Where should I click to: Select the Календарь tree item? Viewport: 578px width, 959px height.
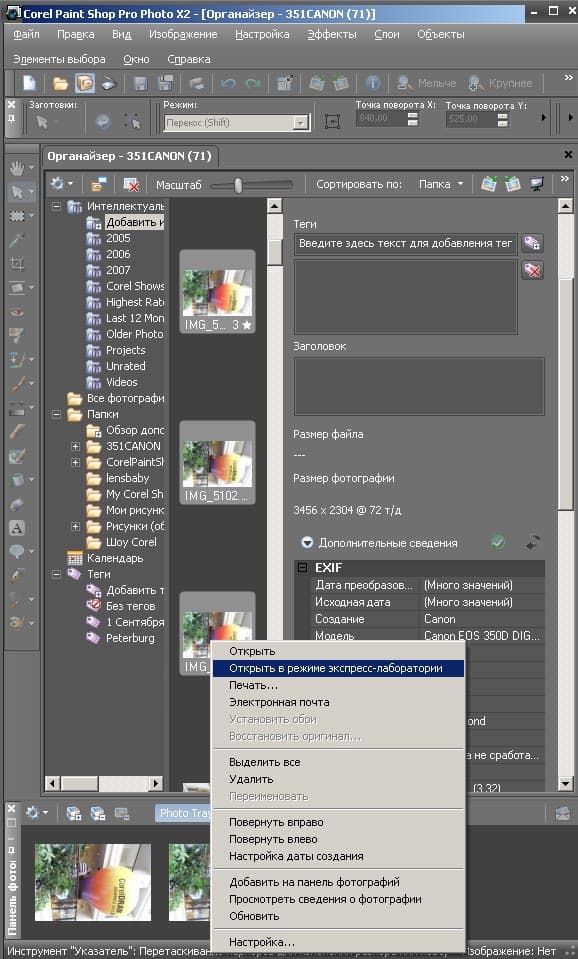[114, 558]
